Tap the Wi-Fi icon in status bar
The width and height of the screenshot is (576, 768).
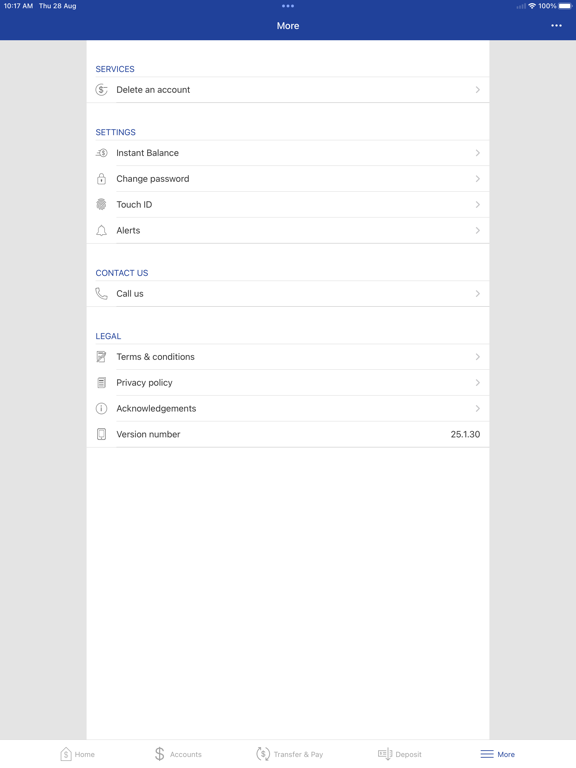pos(532,6)
